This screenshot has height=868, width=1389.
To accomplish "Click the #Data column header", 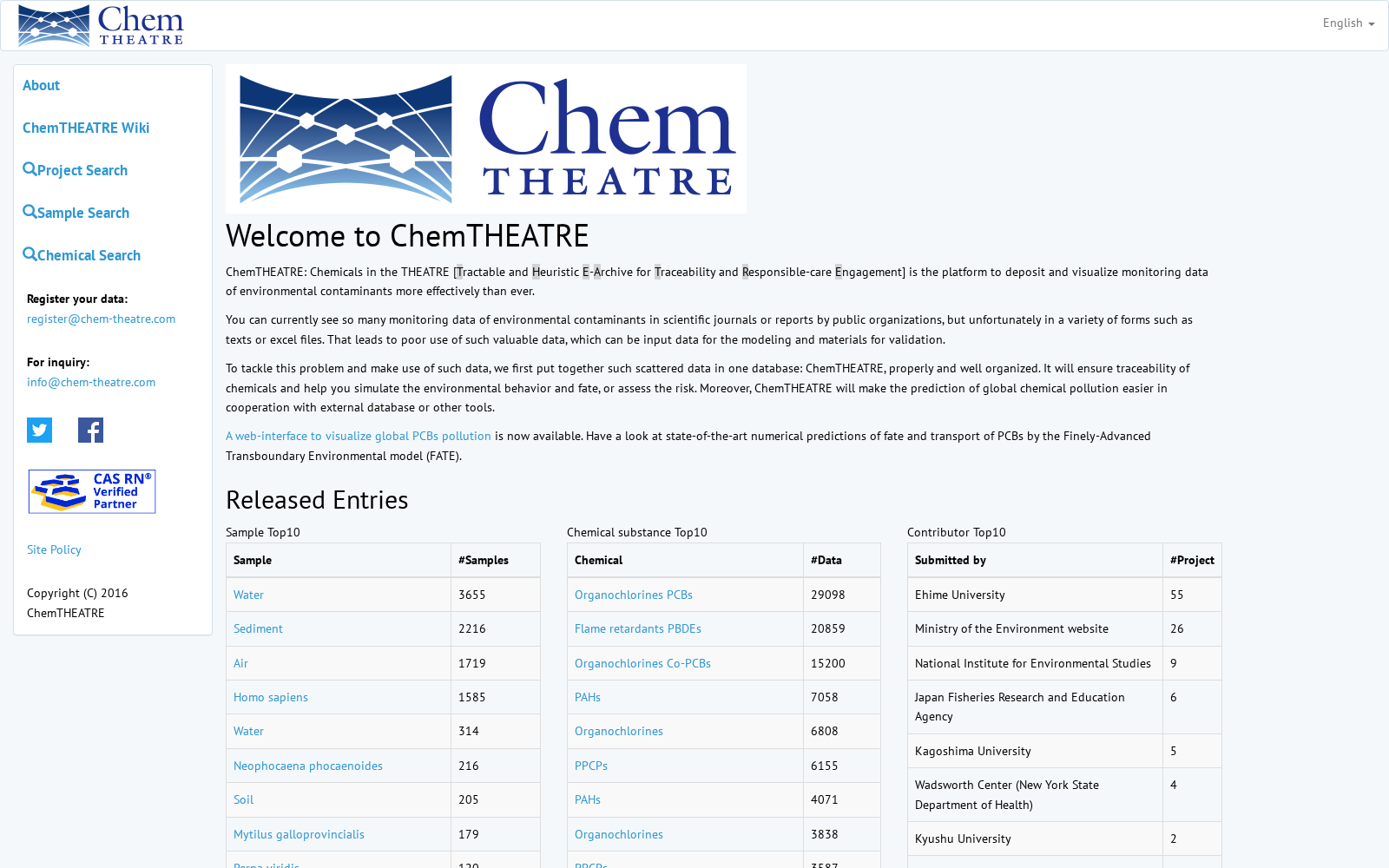I will tap(842, 560).
